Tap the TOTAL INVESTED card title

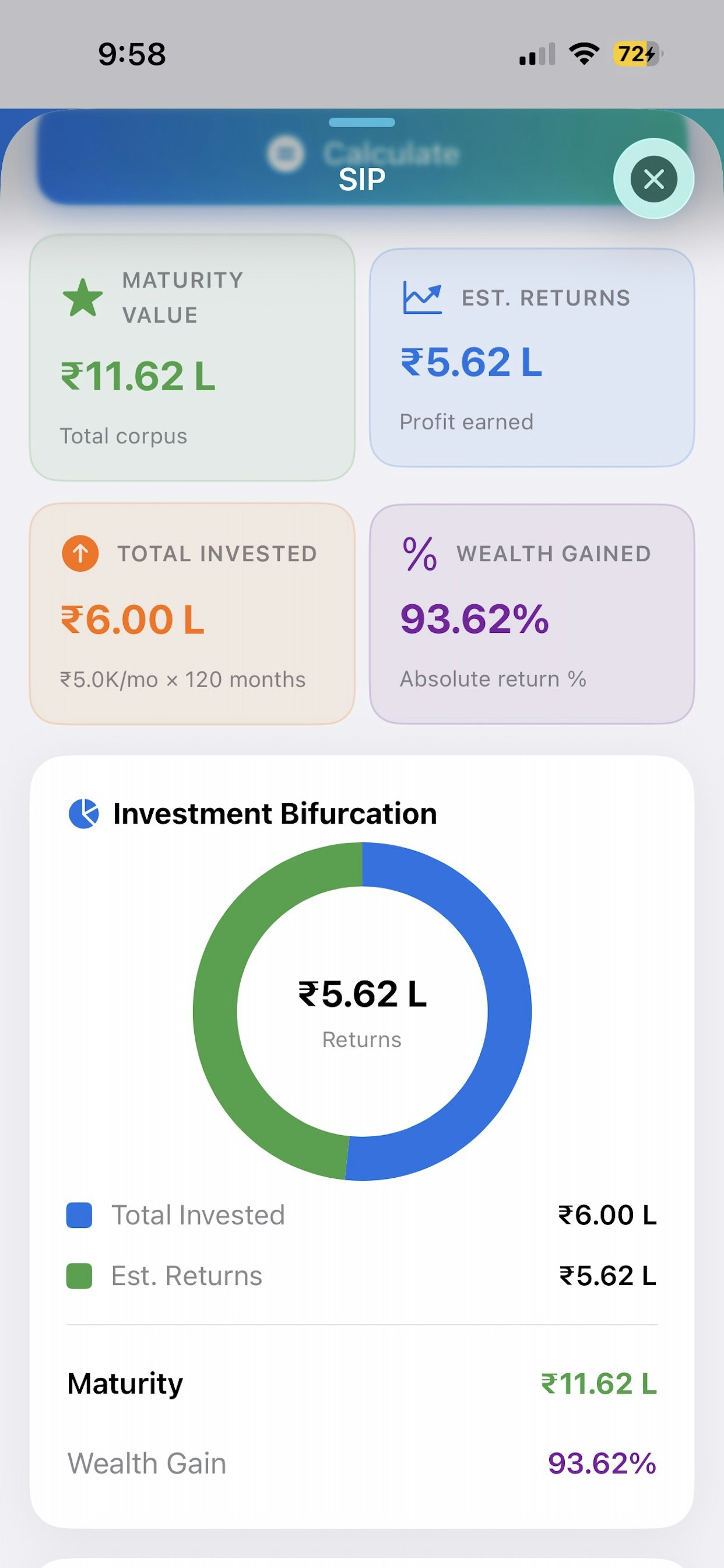217,554
